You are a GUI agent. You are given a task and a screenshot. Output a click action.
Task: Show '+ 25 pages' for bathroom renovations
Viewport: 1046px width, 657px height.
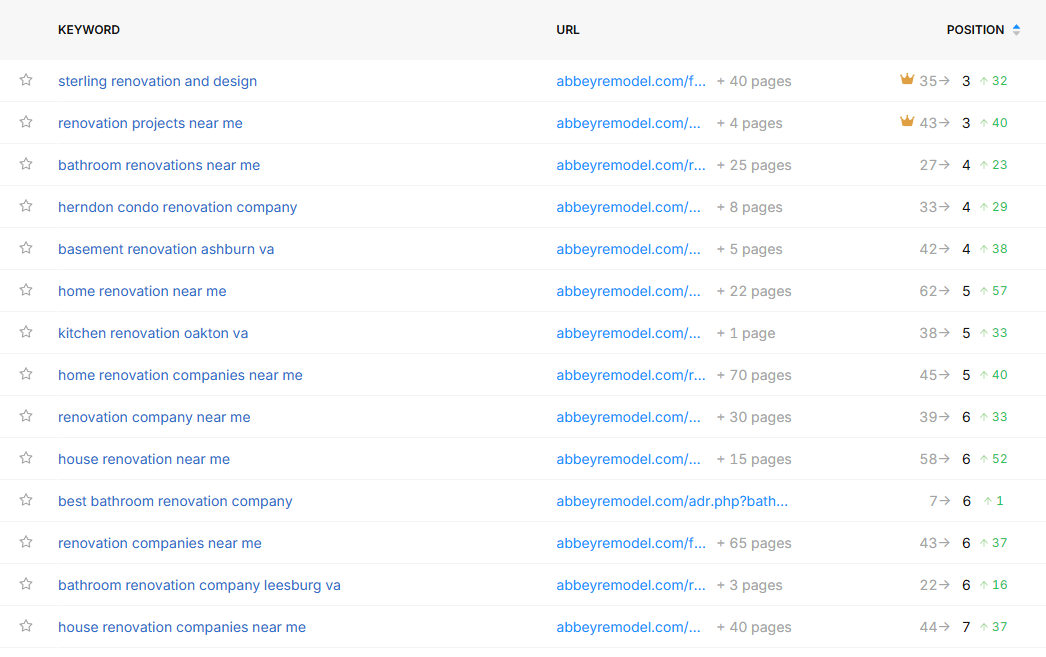[753, 165]
